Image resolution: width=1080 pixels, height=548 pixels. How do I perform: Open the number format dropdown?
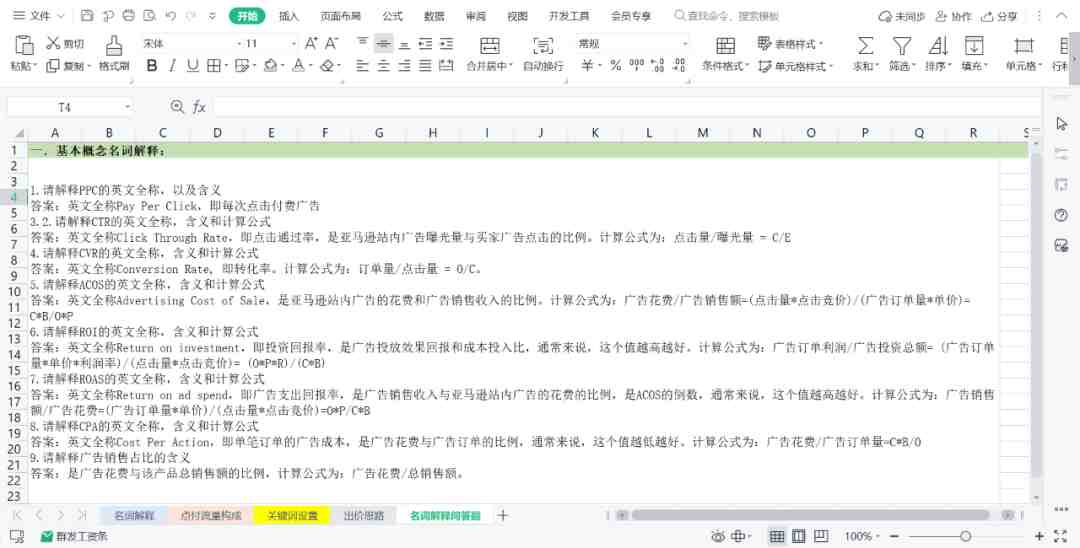point(685,43)
